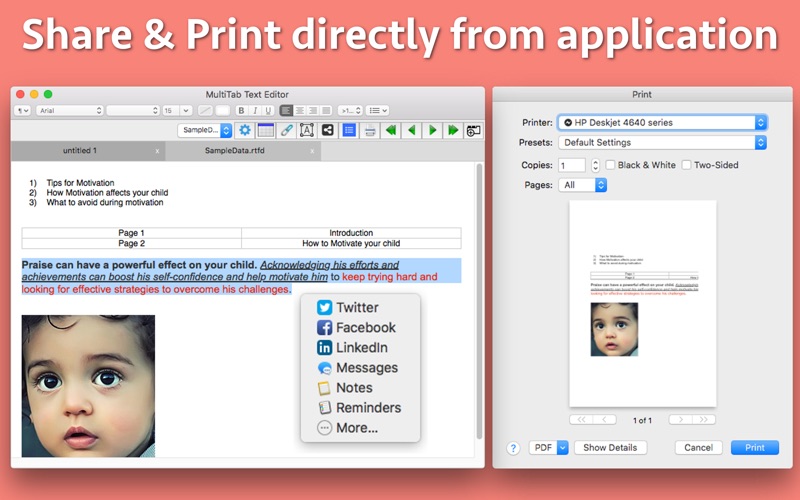The width and height of the screenshot is (800, 500).
Task: Enable Two-Sided checkbox
Action: click(x=687, y=165)
